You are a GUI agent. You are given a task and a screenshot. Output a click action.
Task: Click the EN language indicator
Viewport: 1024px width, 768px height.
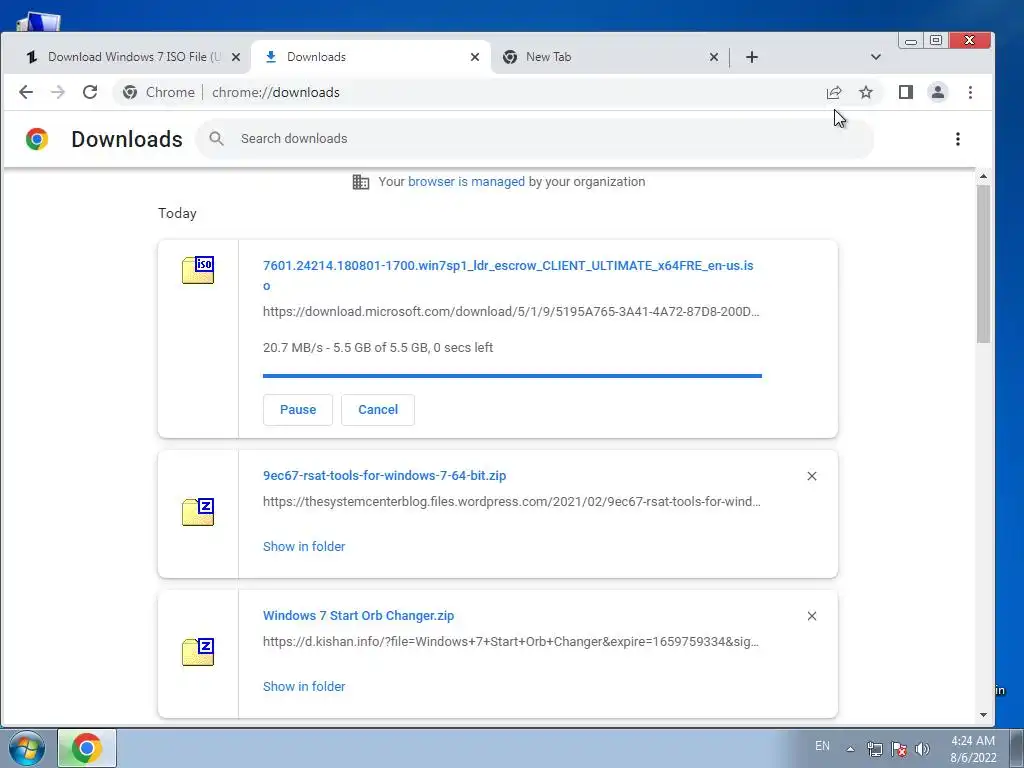pyautogui.click(x=822, y=746)
